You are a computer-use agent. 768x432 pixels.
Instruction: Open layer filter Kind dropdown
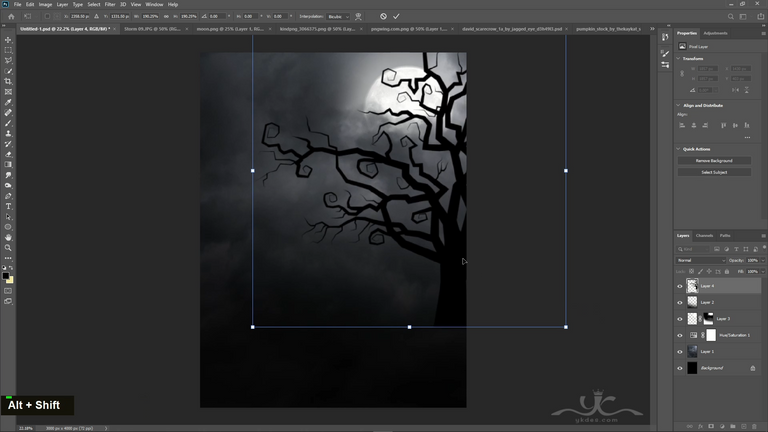[693, 249]
